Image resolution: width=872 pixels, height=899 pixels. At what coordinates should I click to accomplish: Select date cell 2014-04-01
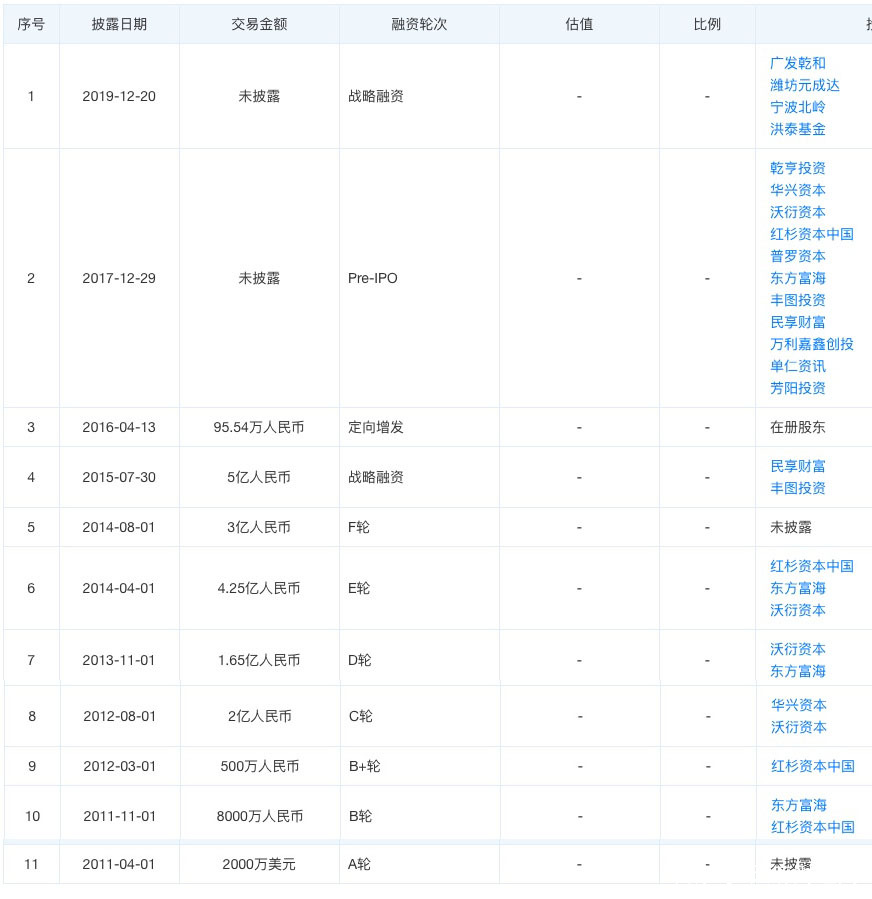click(x=119, y=588)
